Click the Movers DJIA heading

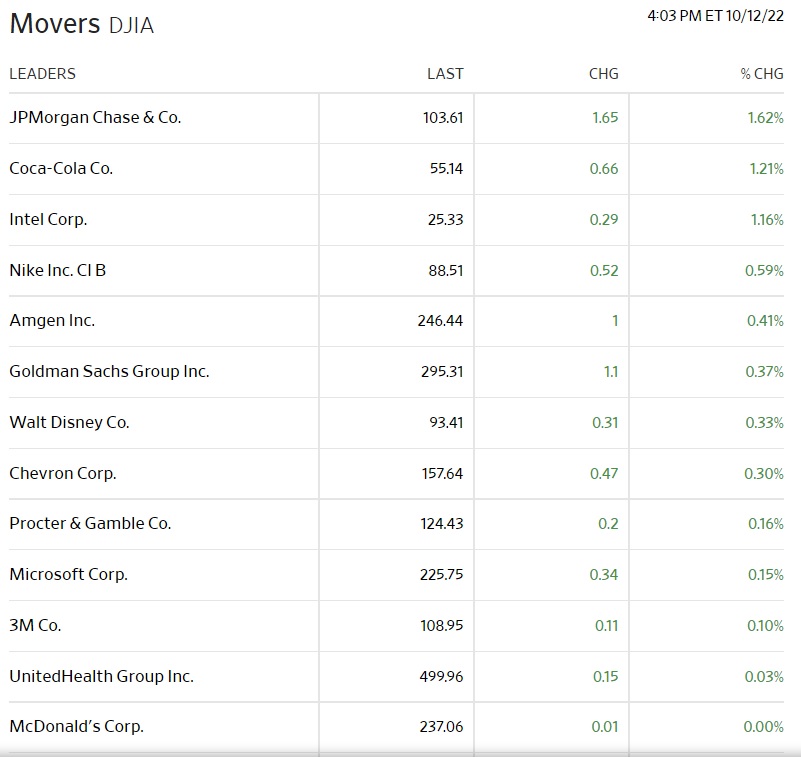[x=82, y=24]
